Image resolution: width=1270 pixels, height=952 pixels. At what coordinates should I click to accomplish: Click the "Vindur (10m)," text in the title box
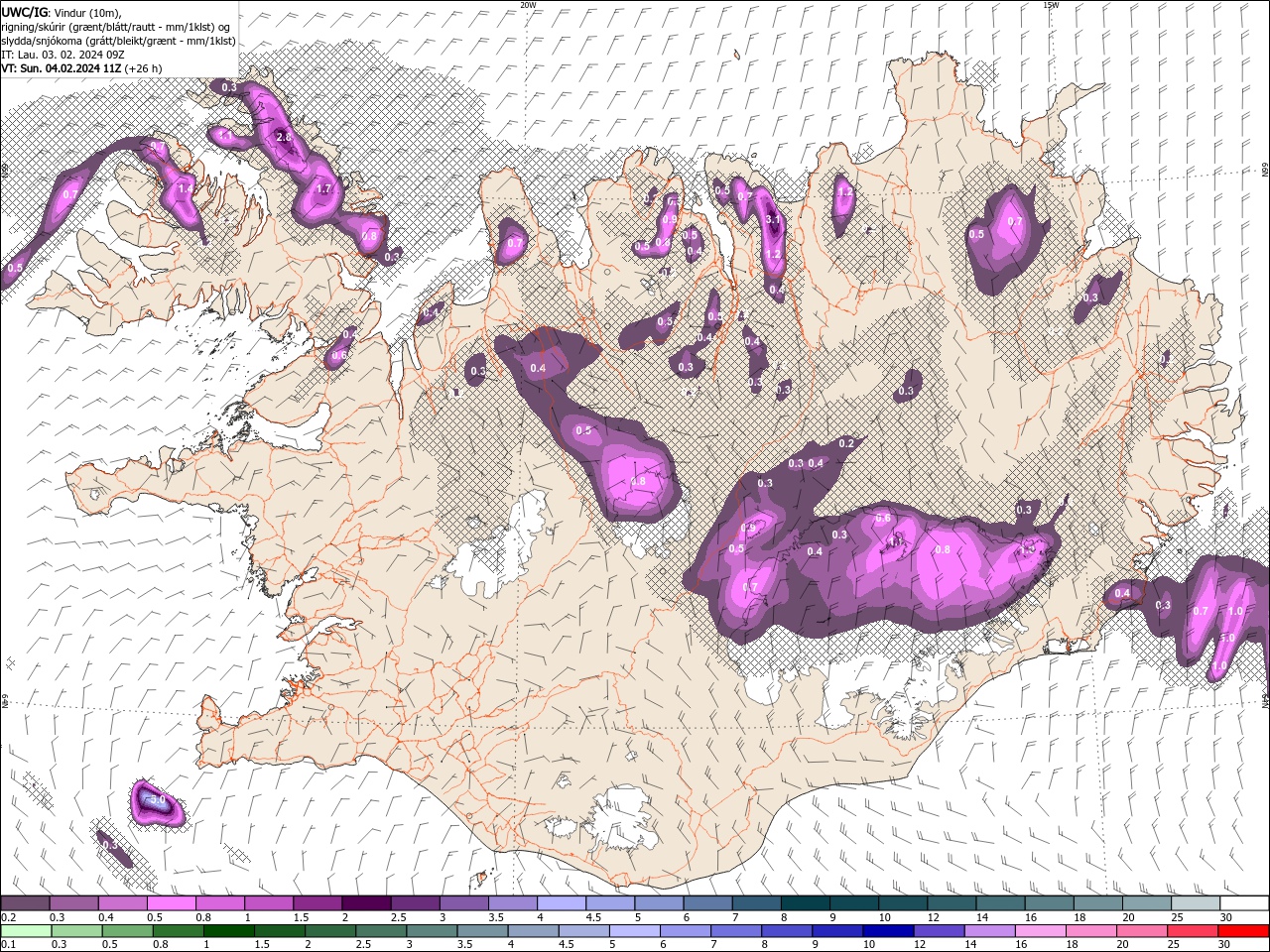(x=86, y=12)
